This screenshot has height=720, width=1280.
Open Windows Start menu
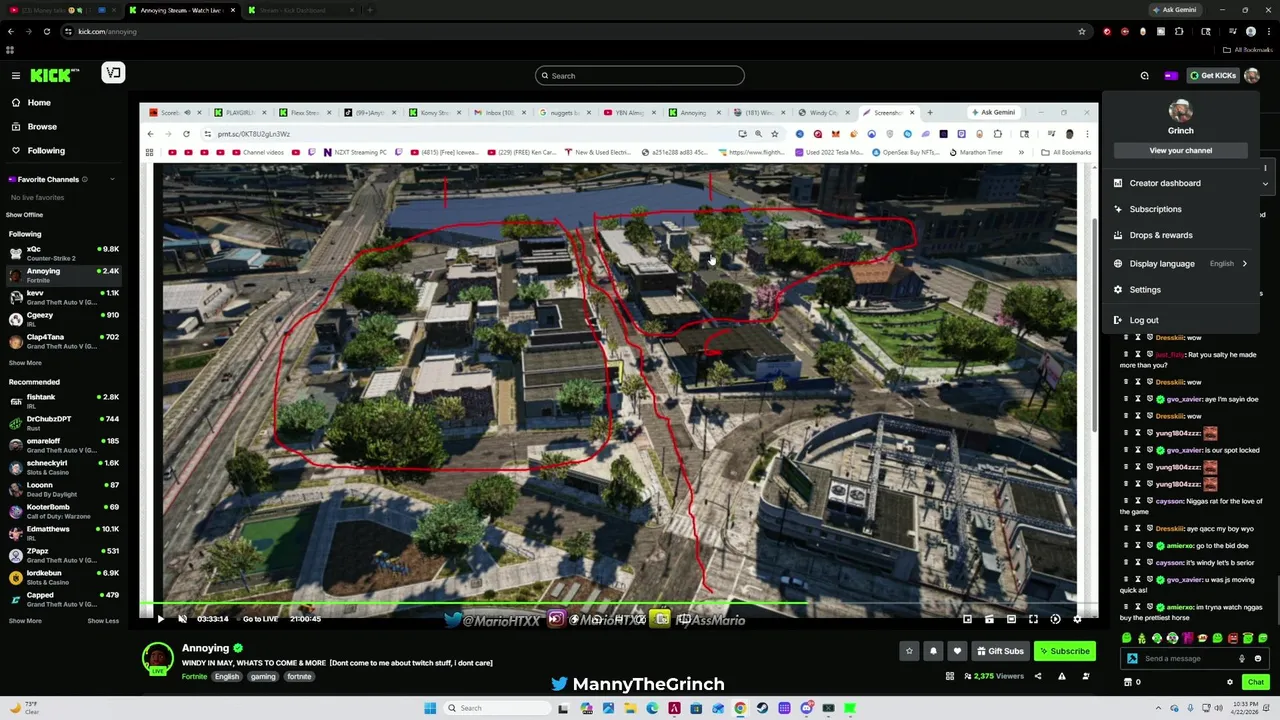pyautogui.click(x=430, y=708)
